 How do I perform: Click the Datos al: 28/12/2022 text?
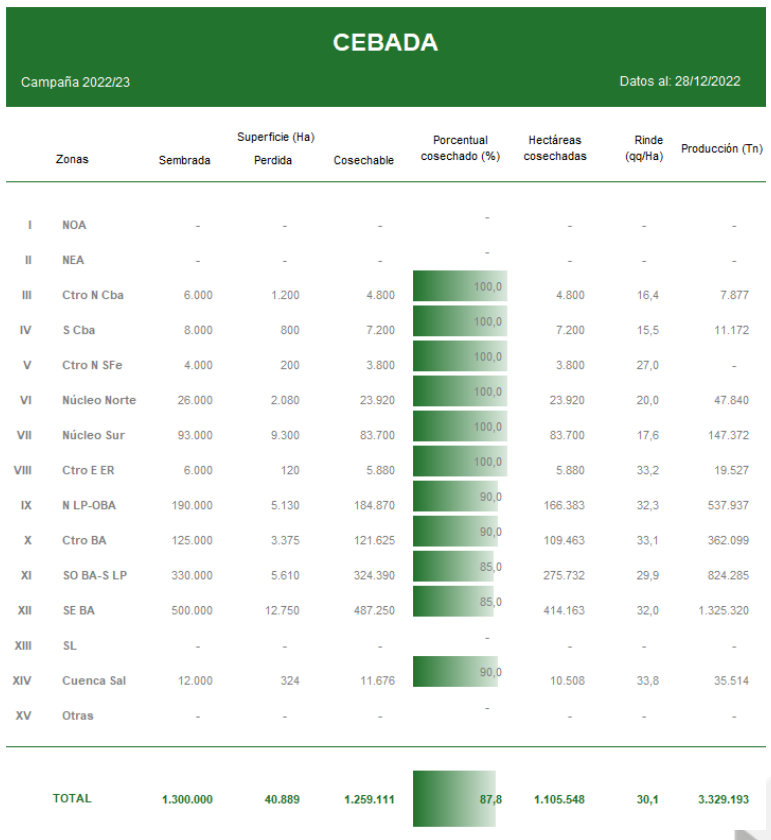pyautogui.click(x=679, y=81)
